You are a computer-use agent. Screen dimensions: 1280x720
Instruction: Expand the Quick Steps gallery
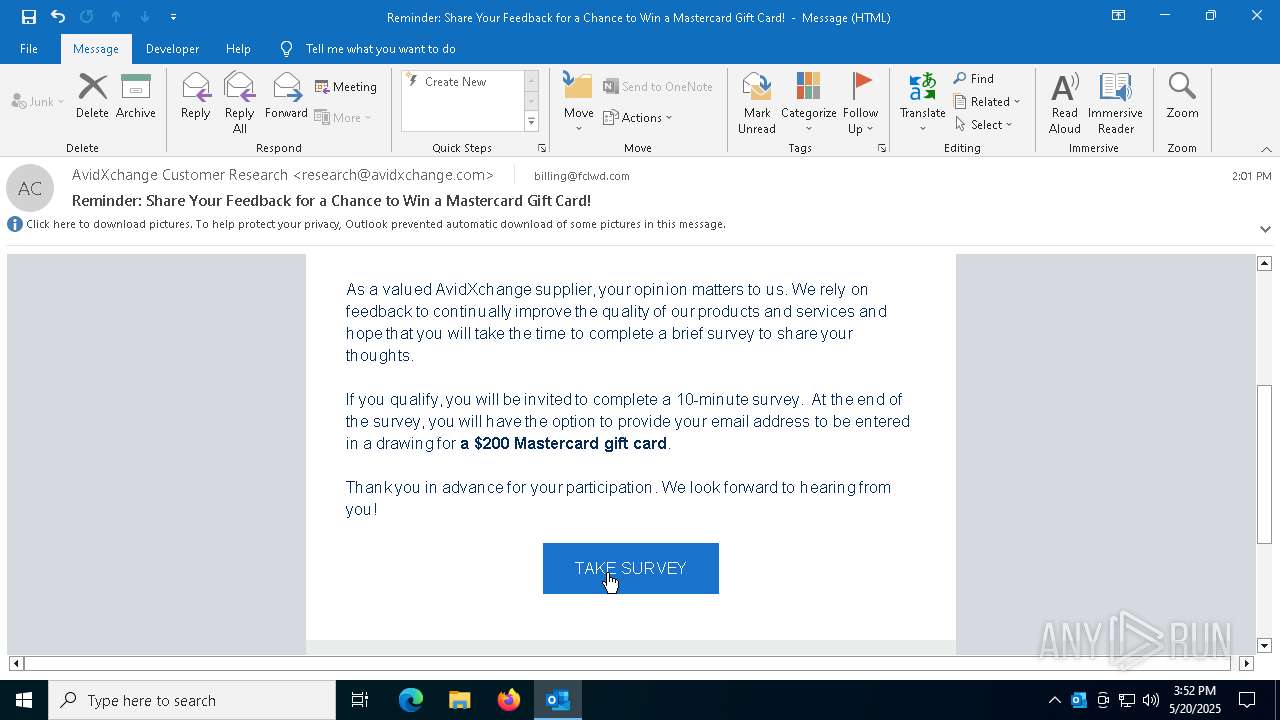[531, 121]
